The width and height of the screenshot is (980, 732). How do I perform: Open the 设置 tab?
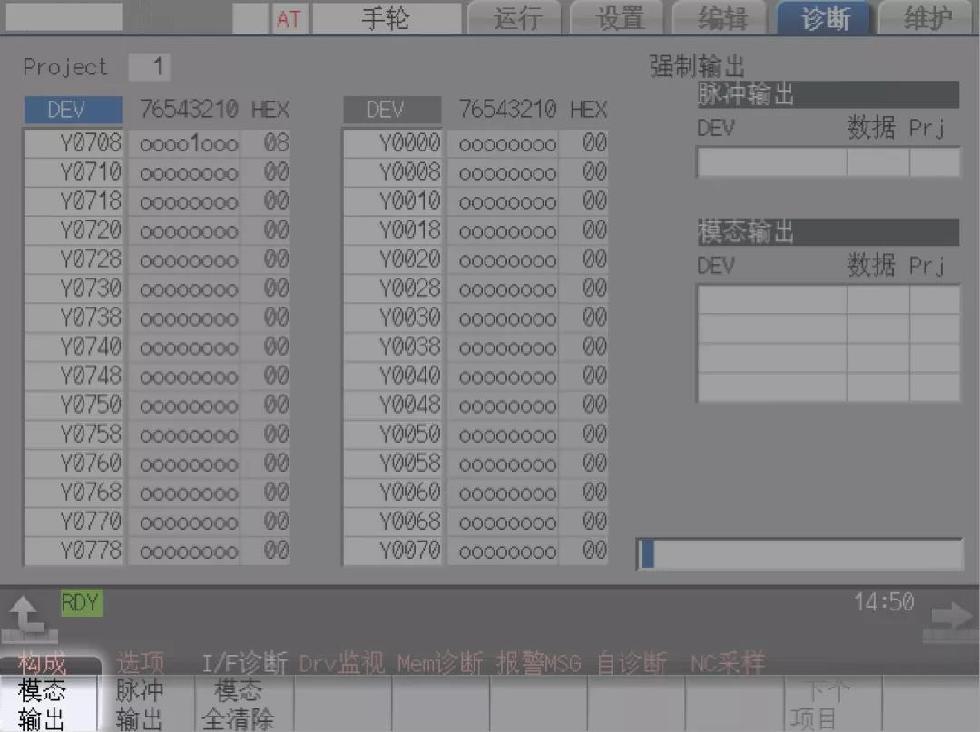[x=619, y=19]
